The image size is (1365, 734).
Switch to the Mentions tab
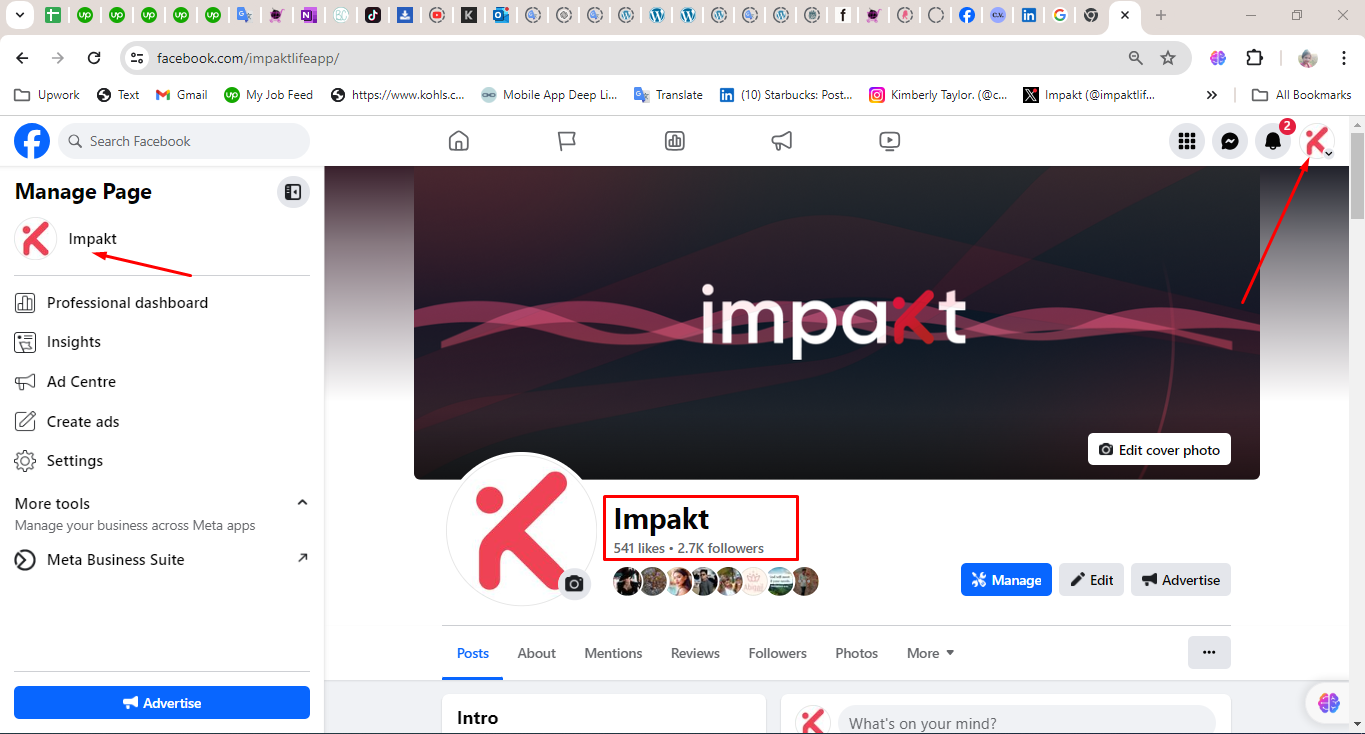click(x=613, y=653)
